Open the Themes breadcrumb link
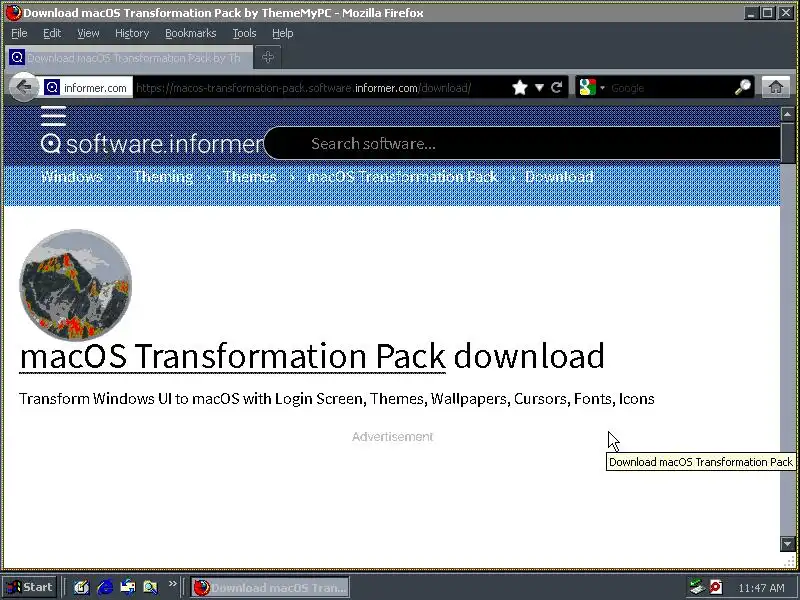Image resolution: width=800 pixels, height=600 pixels. click(250, 177)
